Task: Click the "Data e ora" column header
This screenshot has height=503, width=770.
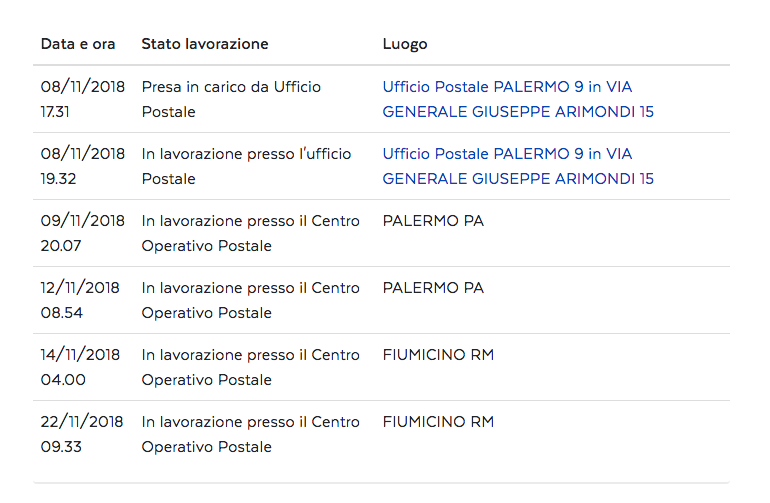Action: pos(78,44)
